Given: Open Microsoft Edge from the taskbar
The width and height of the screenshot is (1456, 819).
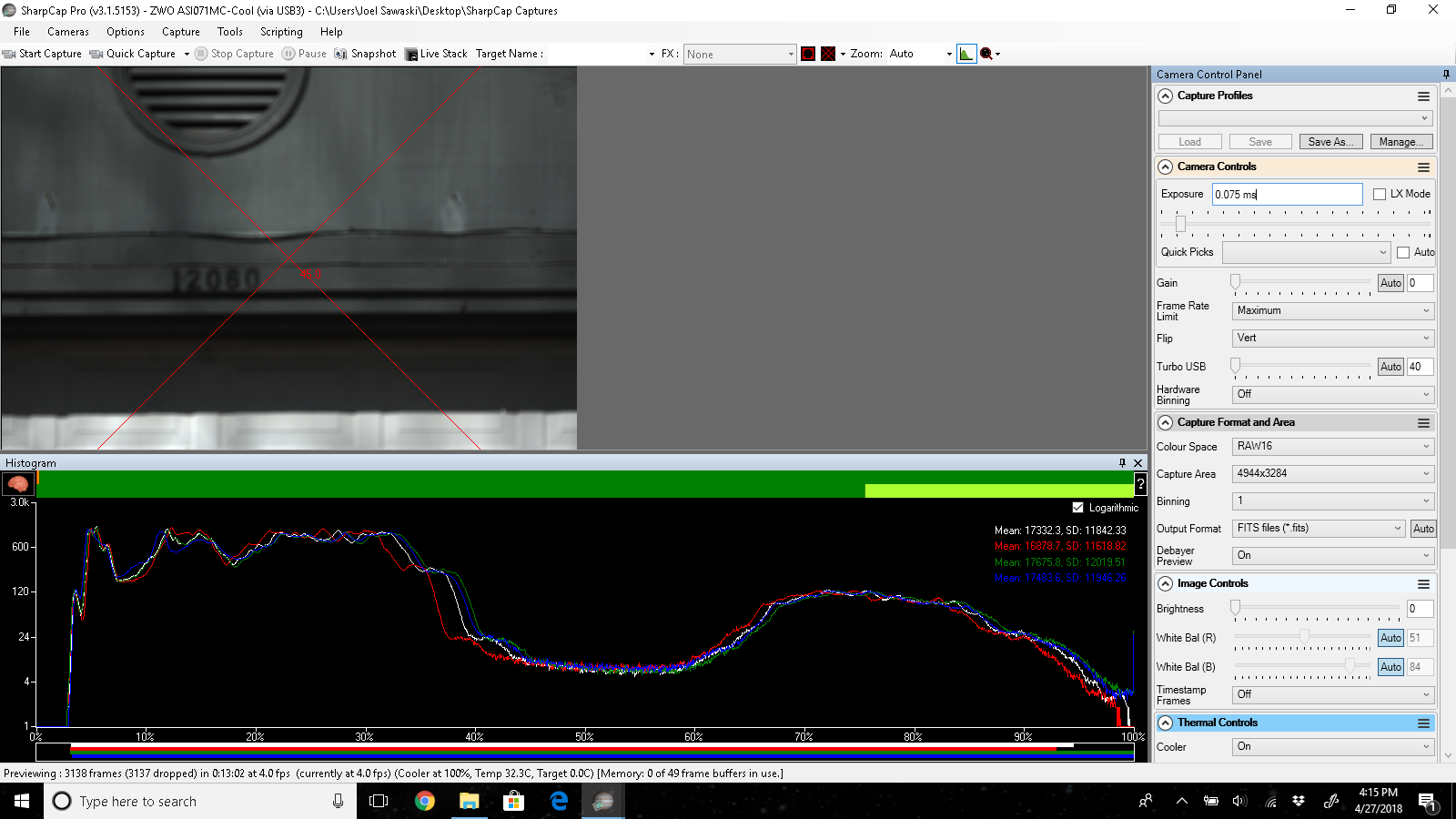Looking at the screenshot, I should point(559,801).
